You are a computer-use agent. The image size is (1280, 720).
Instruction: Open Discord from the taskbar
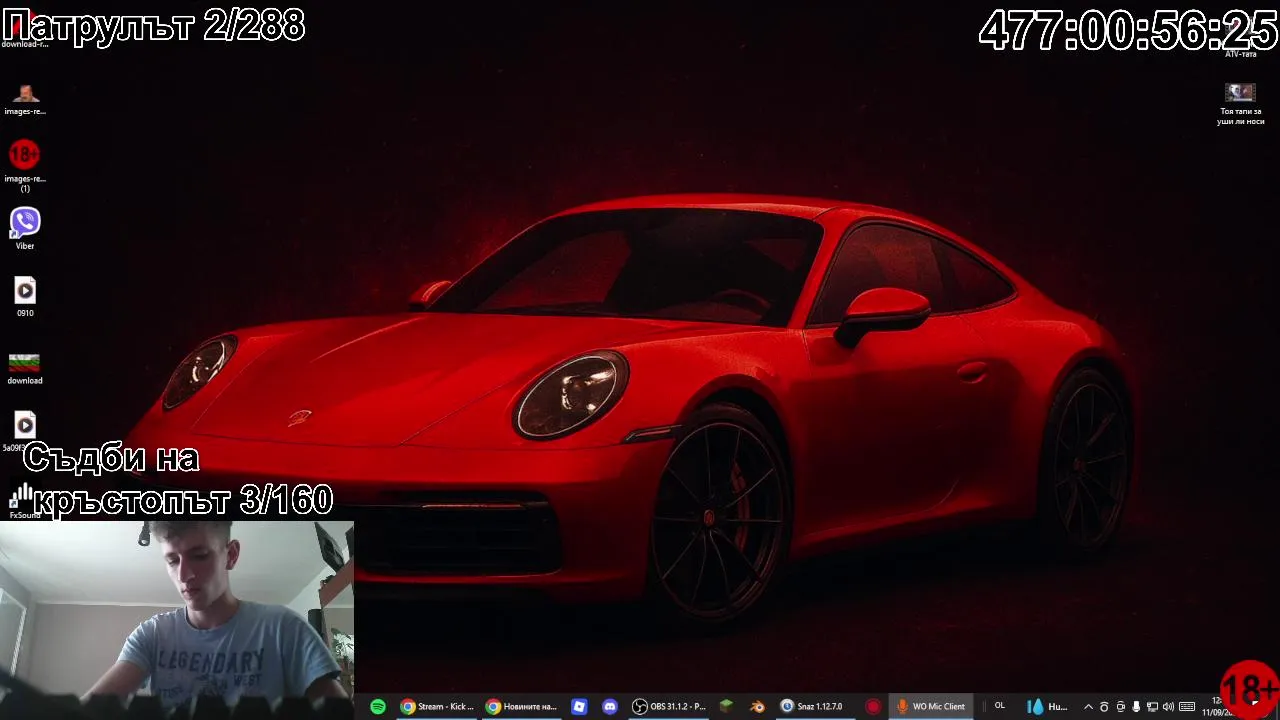coord(610,706)
